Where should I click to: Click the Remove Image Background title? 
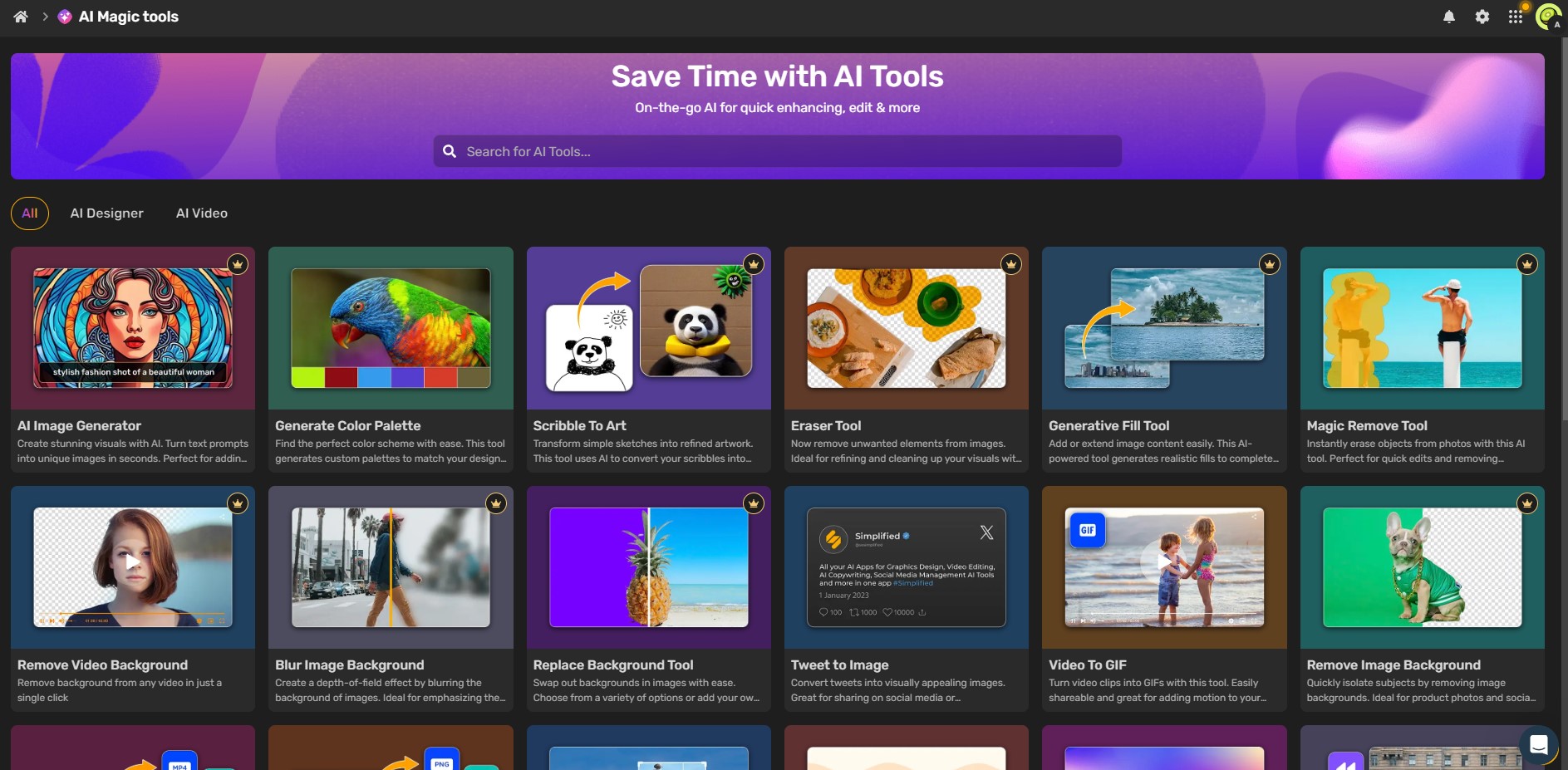click(1394, 665)
